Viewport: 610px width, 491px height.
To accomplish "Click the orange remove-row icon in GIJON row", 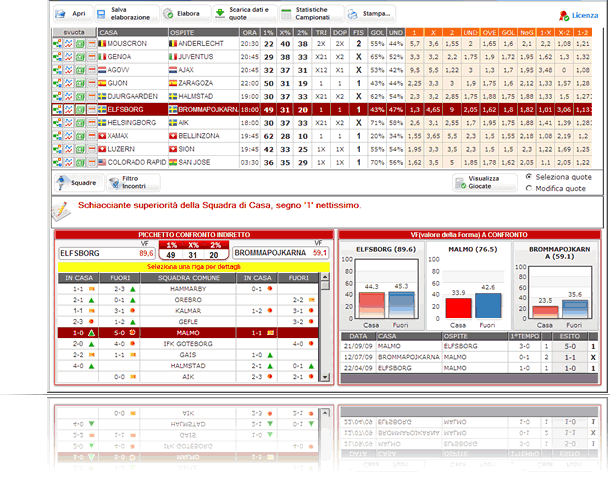I will pyautogui.click(x=91, y=83).
